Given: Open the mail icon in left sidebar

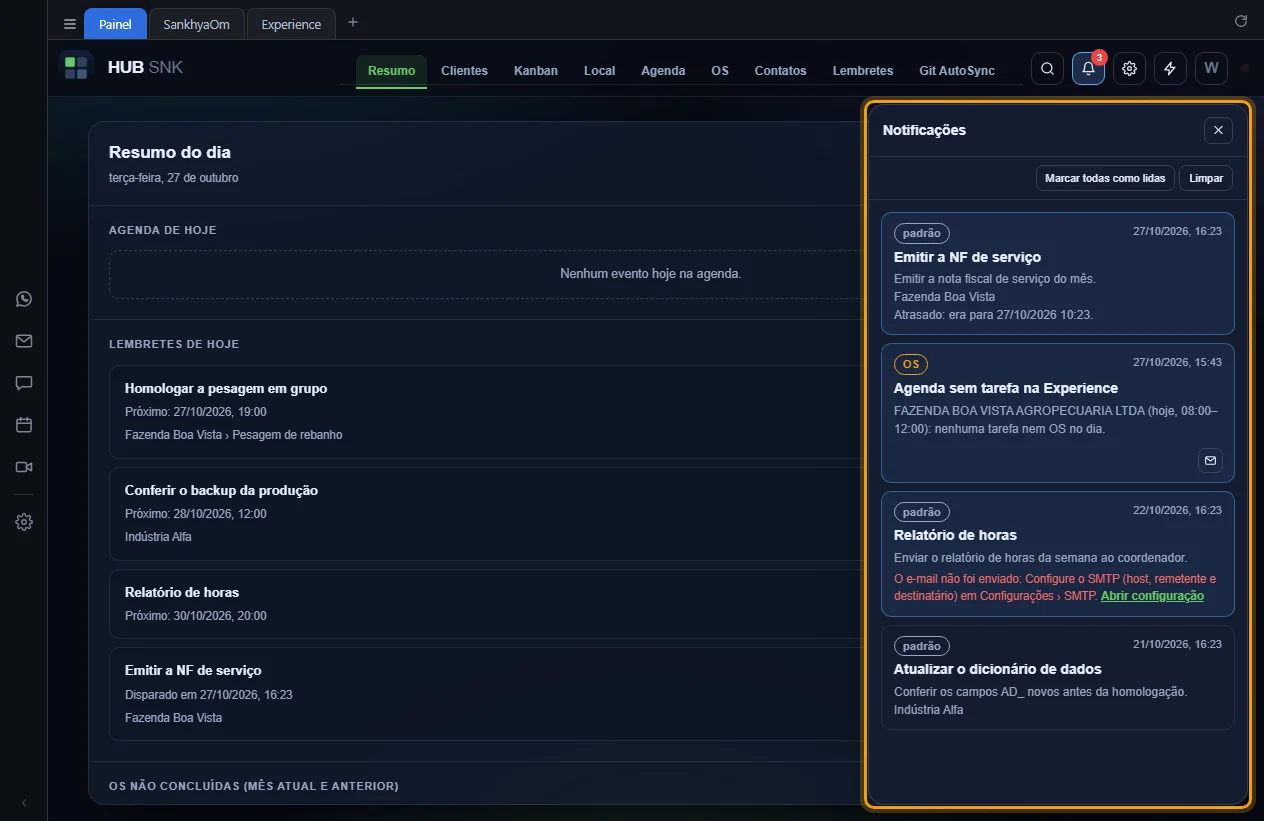Looking at the screenshot, I should [x=24, y=341].
